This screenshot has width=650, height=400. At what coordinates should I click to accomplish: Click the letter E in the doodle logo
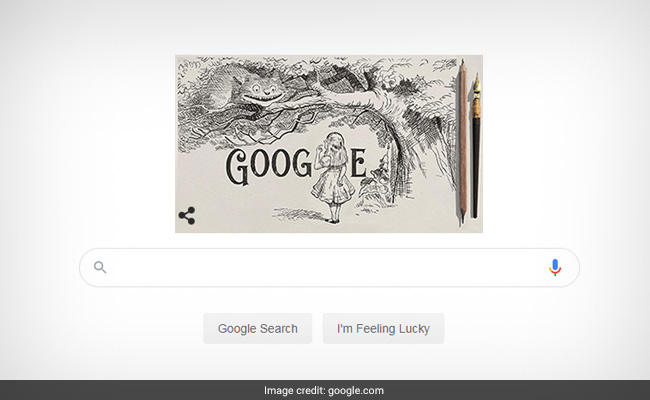(x=359, y=163)
